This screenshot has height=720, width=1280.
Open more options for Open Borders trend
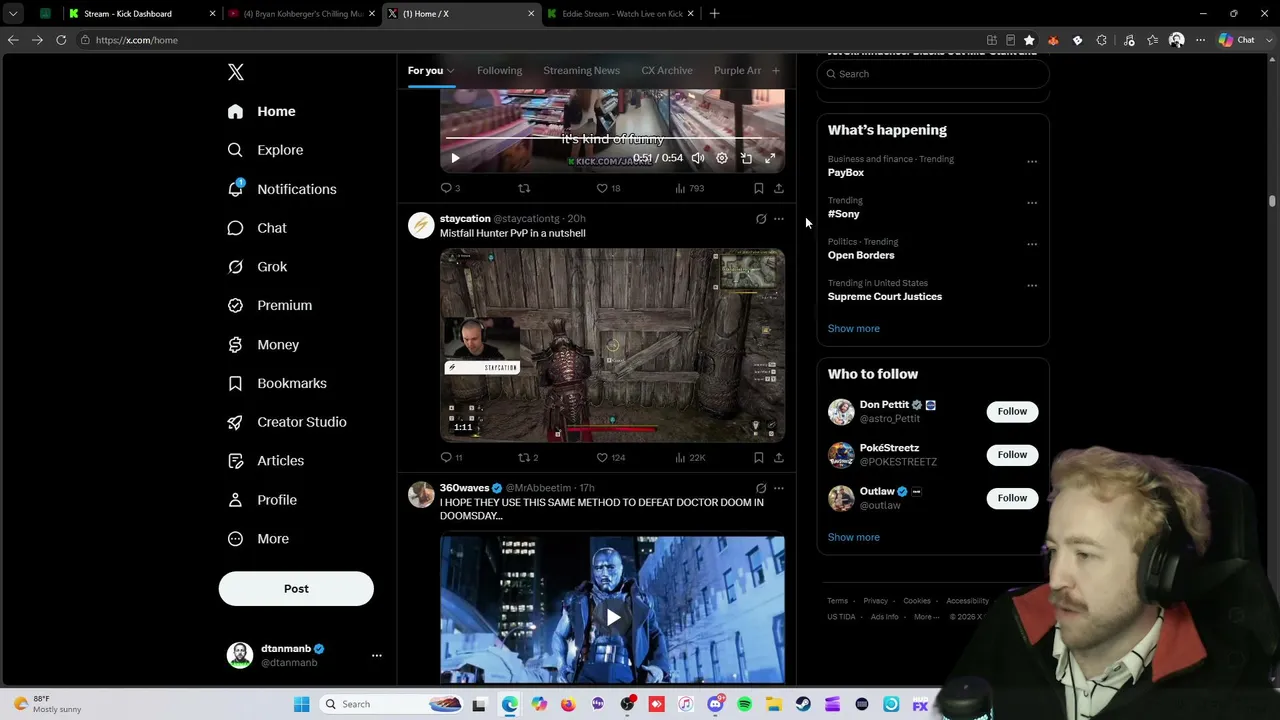coord(1032,244)
